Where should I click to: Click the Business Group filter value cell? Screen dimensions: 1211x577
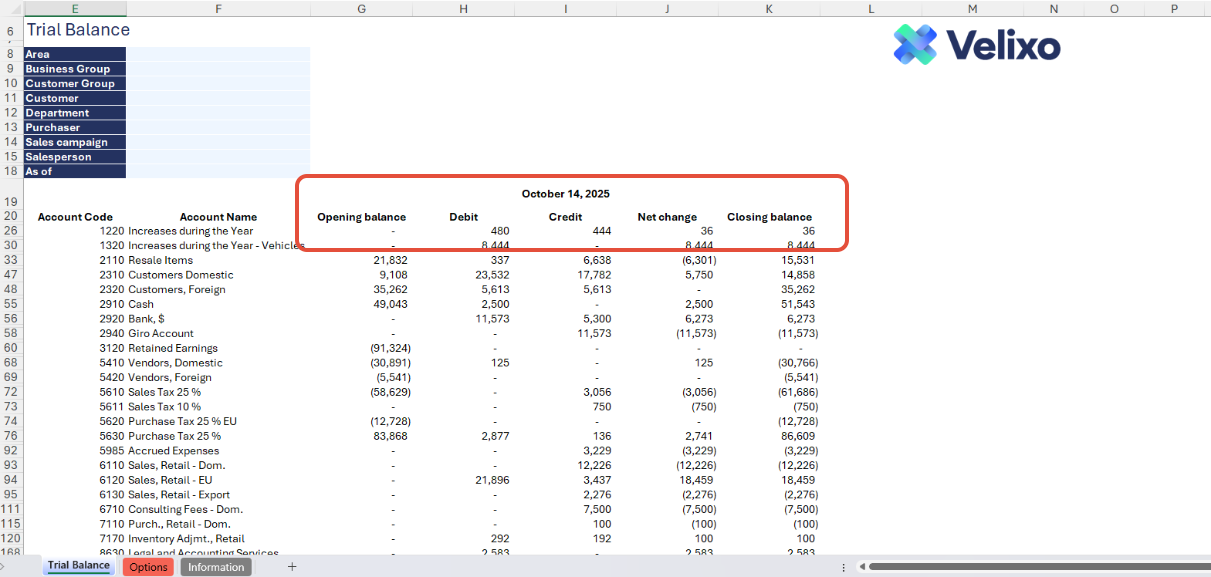tap(218, 69)
